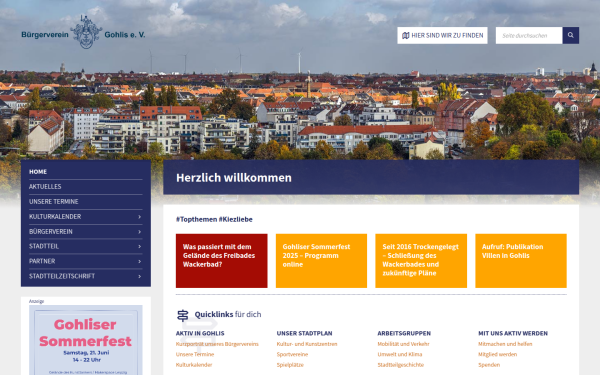Click Mitmachen und helfen link
This screenshot has height=375, width=600.
[505, 344]
